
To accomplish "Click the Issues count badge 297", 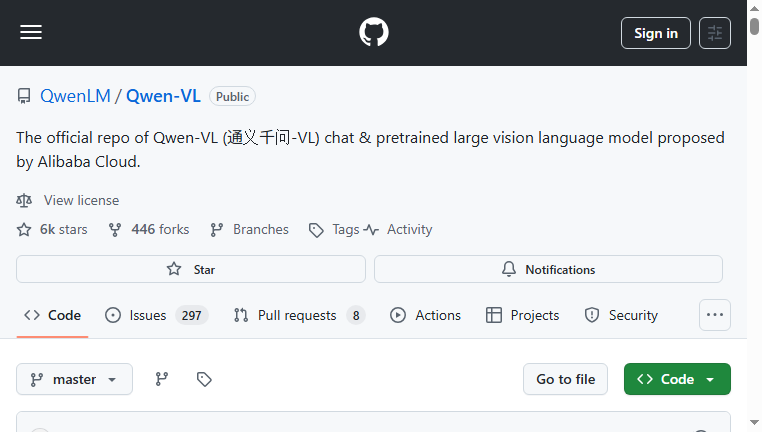I will tap(191, 315).
